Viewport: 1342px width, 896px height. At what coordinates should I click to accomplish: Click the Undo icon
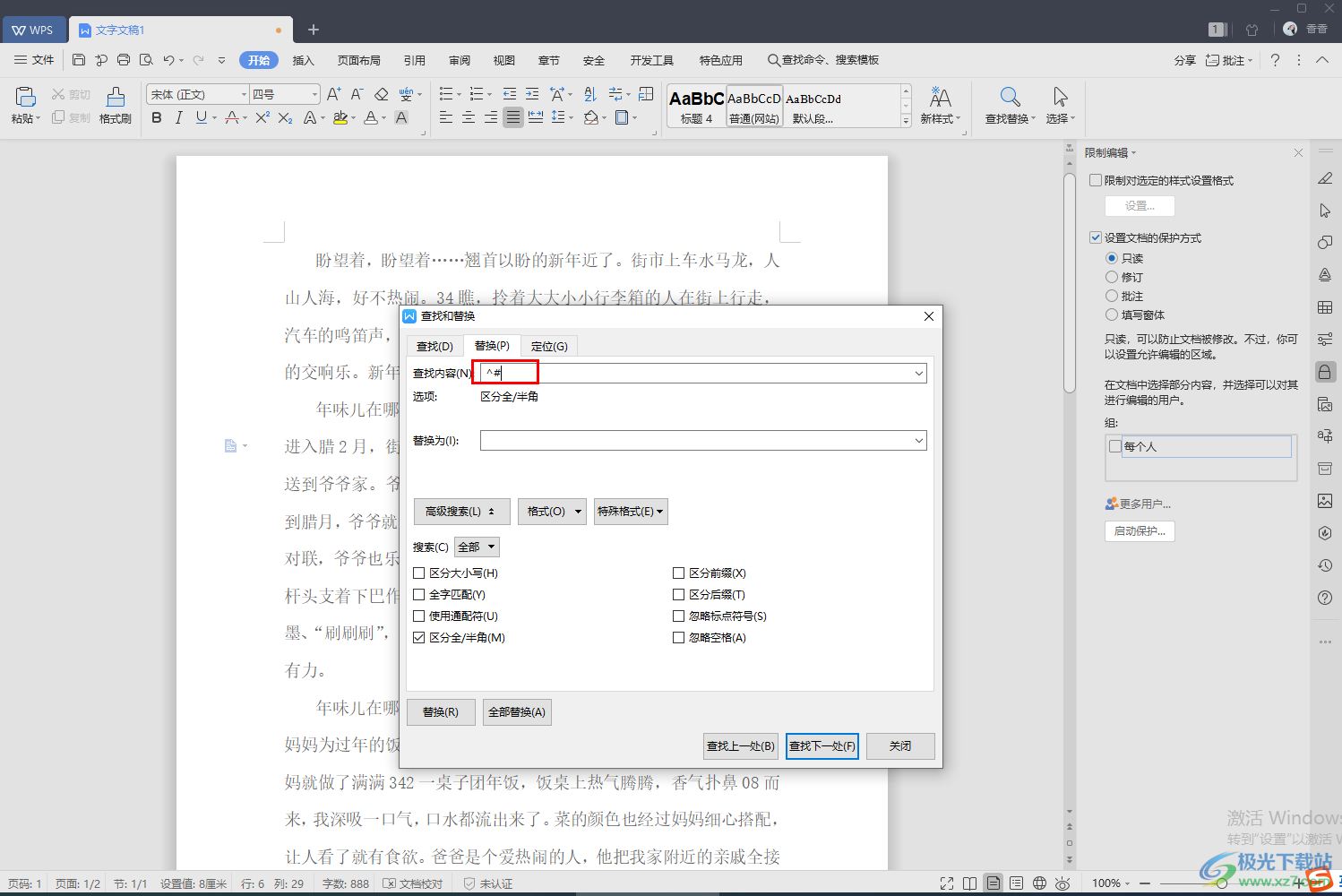coord(168,60)
